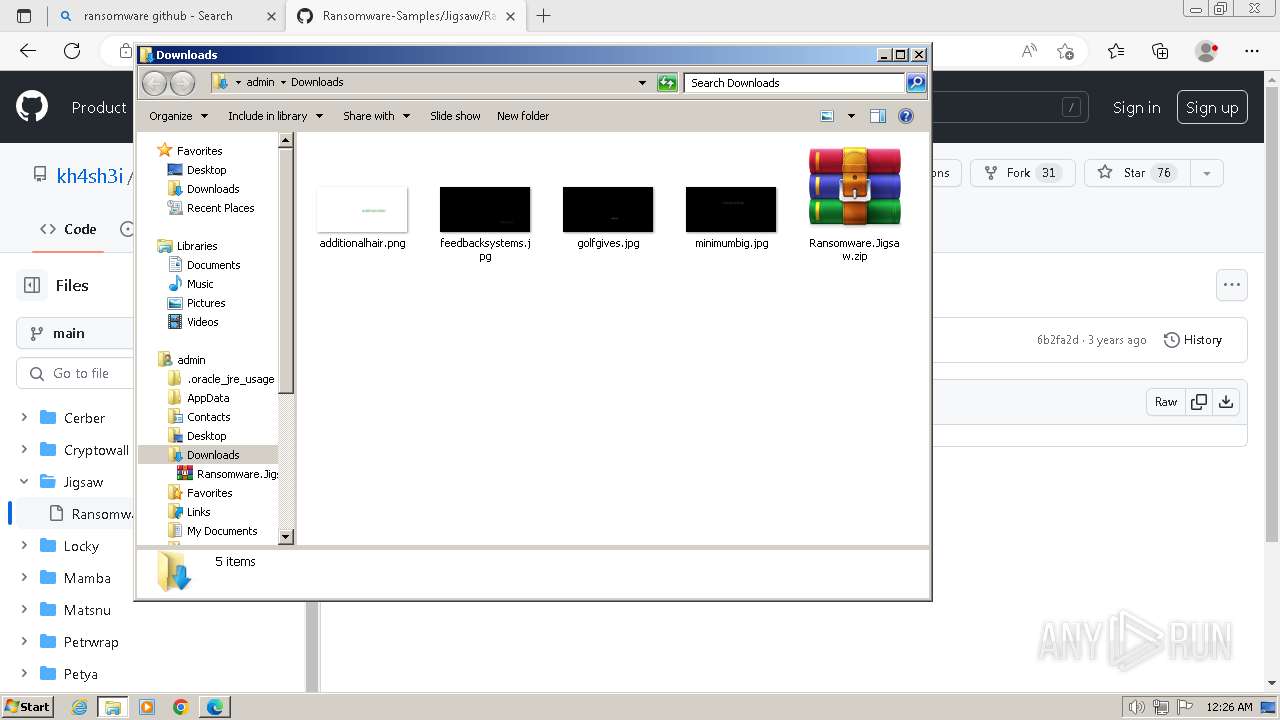Open the Ransomware.Jigsaw.zip archive icon
The image size is (1280, 720).
(x=854, y=186)
